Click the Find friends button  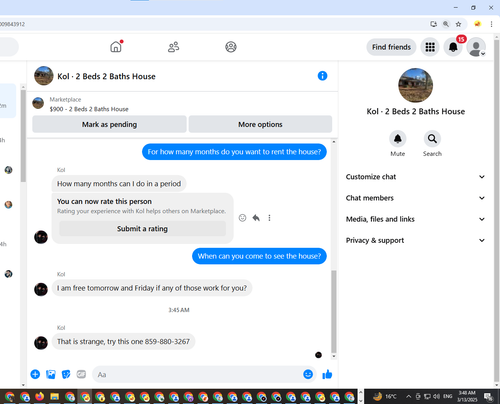(391, 47)
